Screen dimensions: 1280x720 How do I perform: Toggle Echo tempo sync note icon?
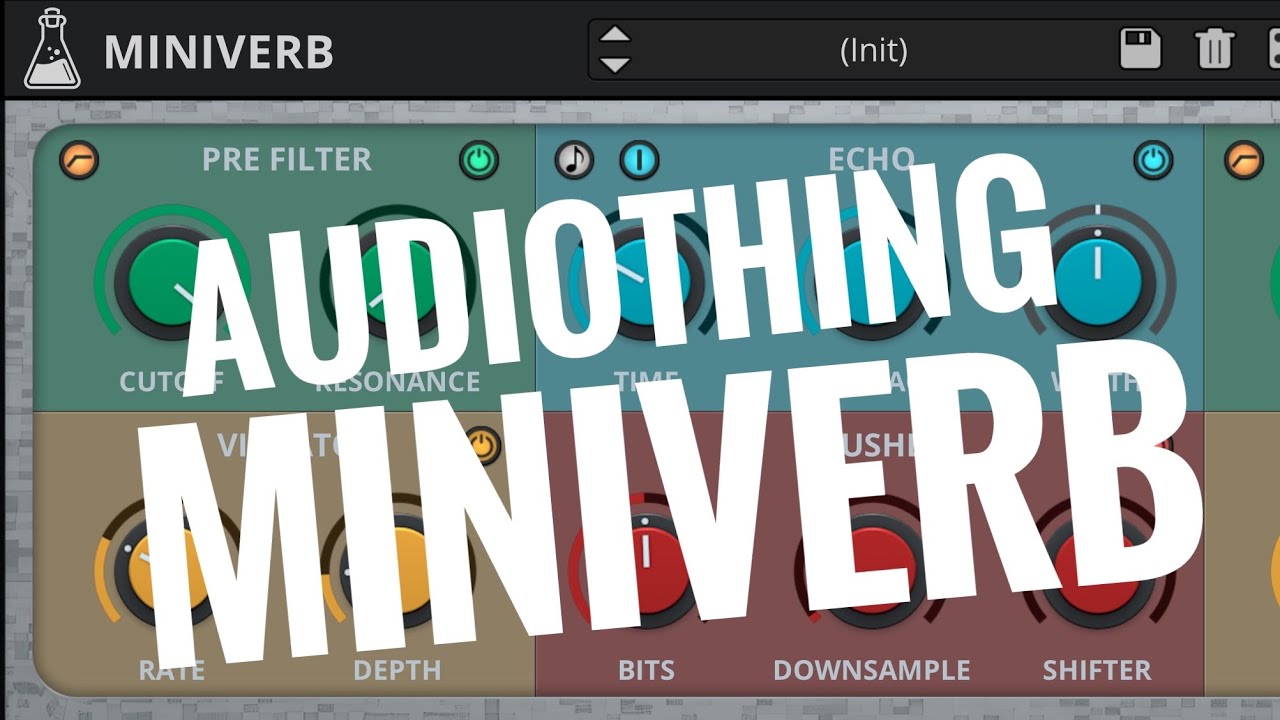574,160
